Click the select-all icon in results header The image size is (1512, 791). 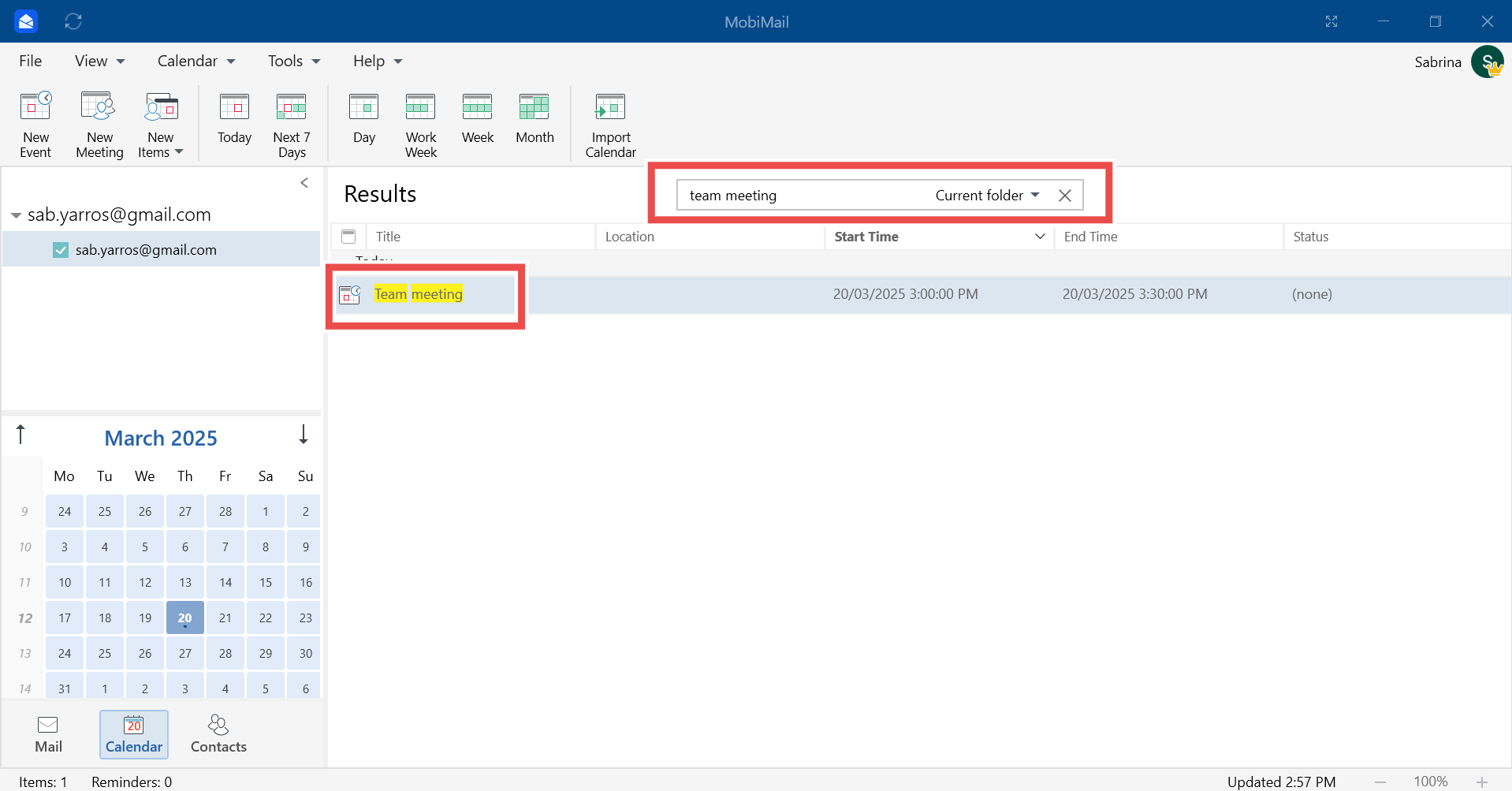point(348,237)
